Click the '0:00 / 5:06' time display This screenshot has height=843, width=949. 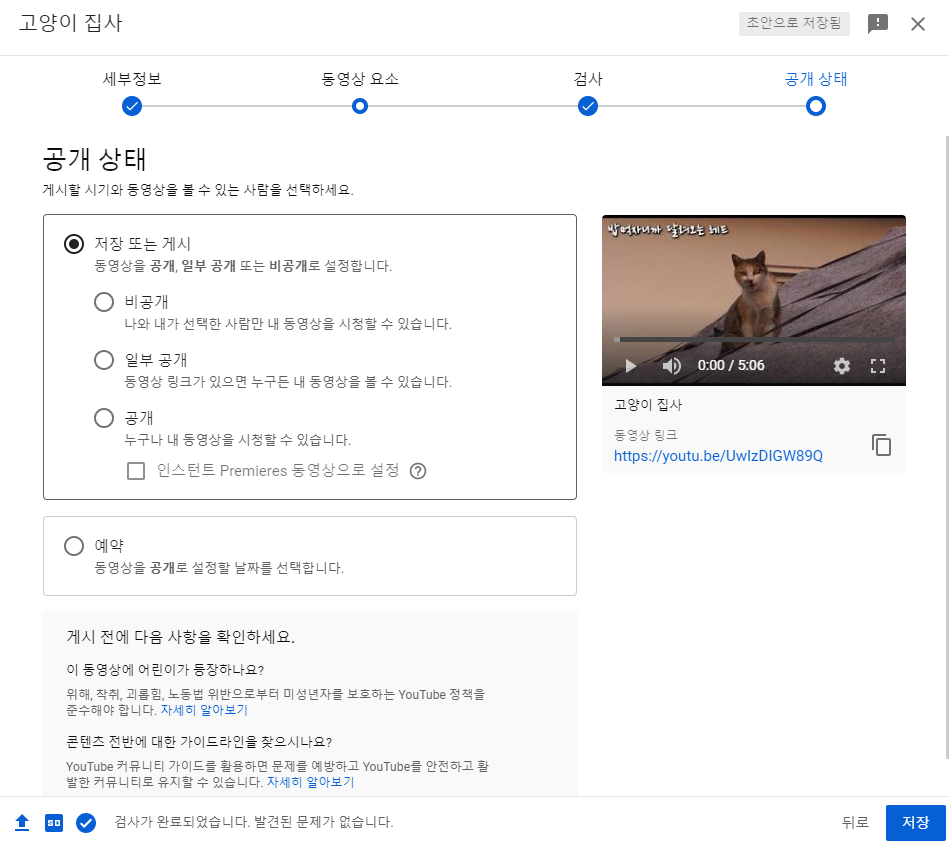click(x=731, y=366)
